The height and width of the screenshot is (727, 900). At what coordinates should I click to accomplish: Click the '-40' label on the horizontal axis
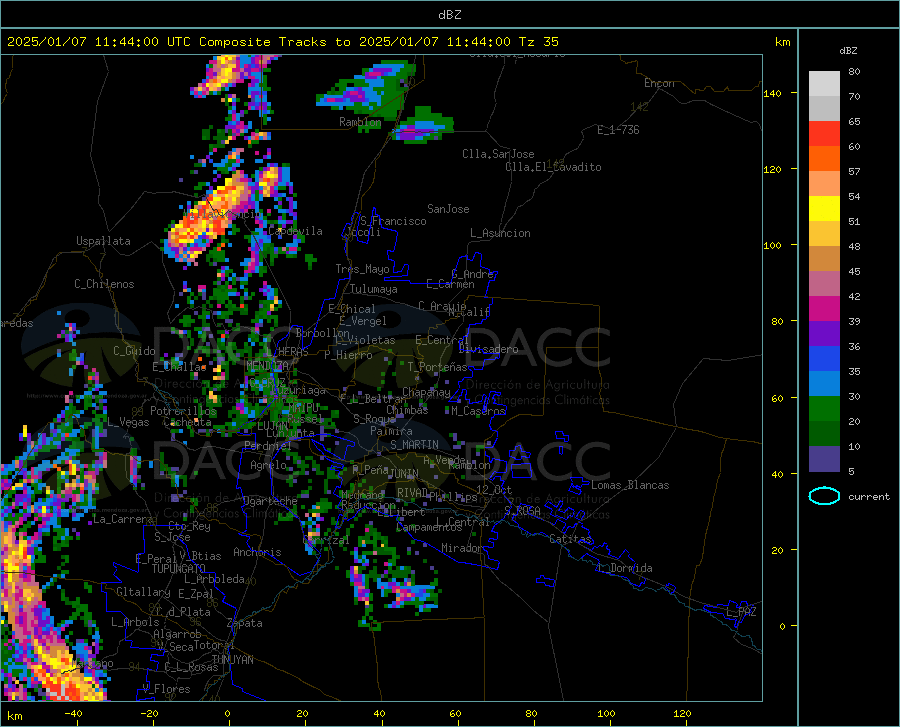click(73, 714)
